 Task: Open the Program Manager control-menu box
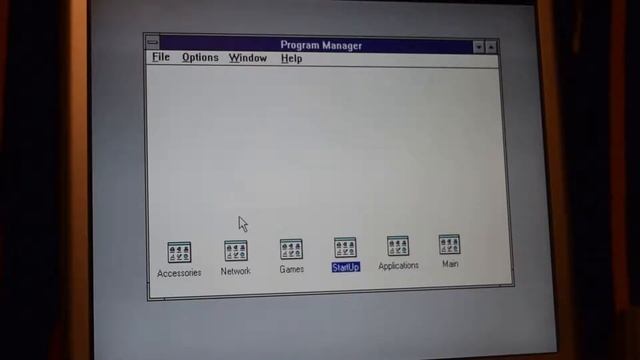(153, 42)
